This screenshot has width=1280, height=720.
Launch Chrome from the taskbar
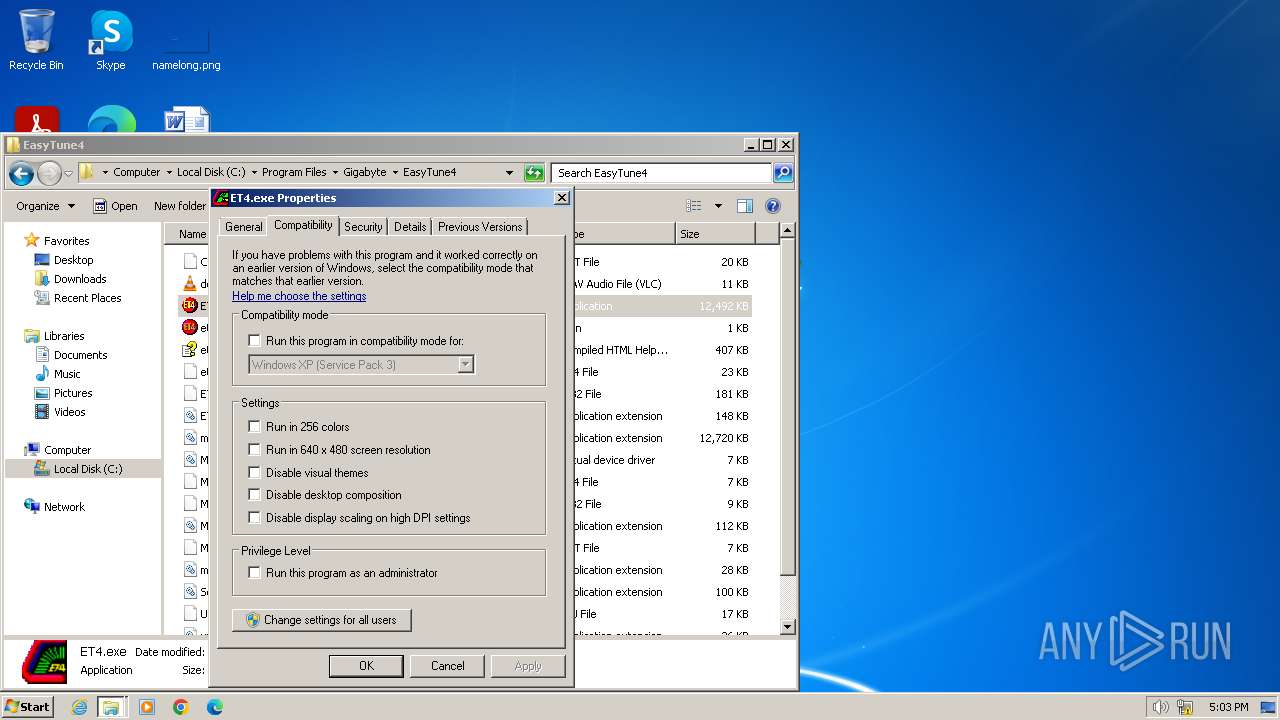click(x=181, y=707)
